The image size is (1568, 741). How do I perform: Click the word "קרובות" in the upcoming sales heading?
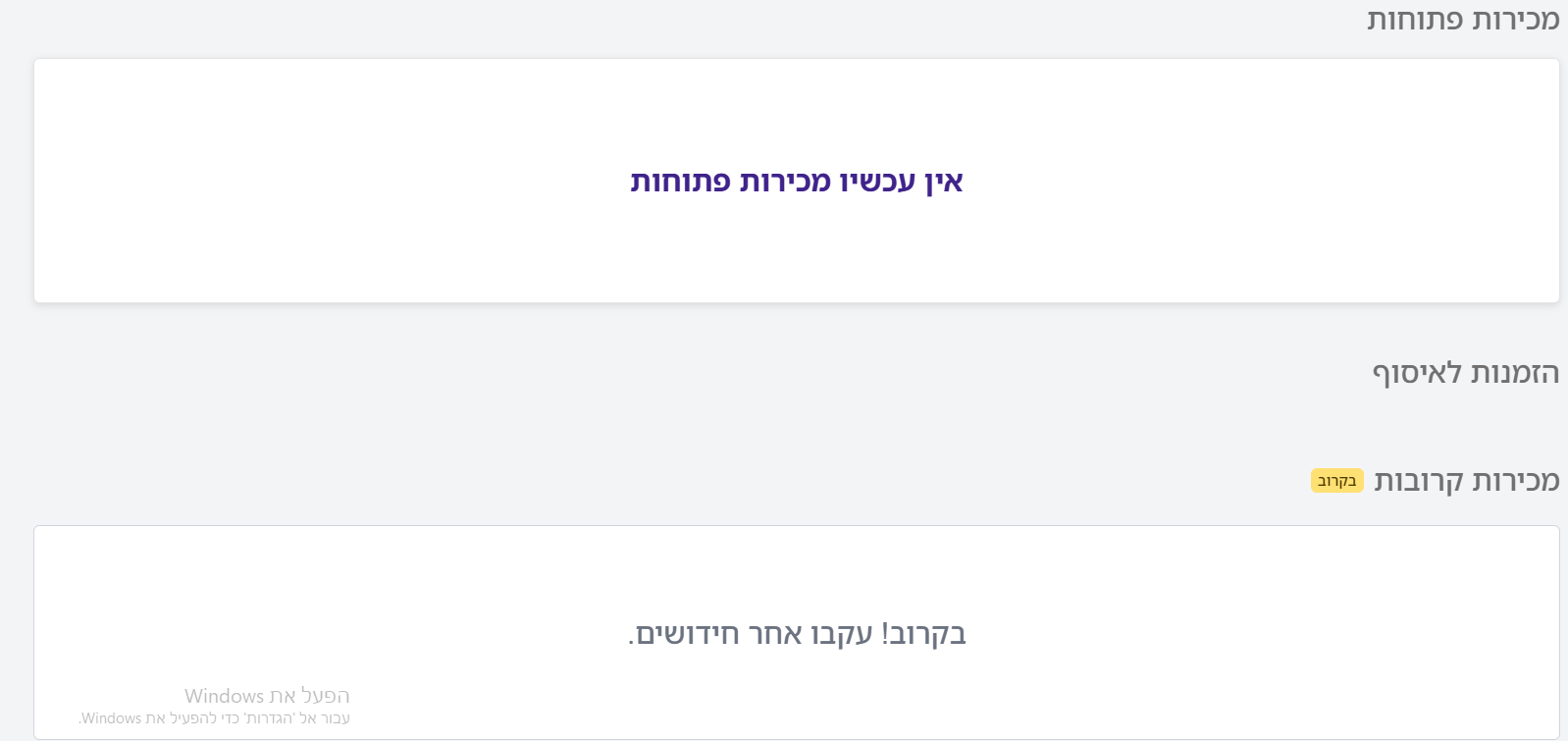pyautogui.click(x=1418, y=481)
